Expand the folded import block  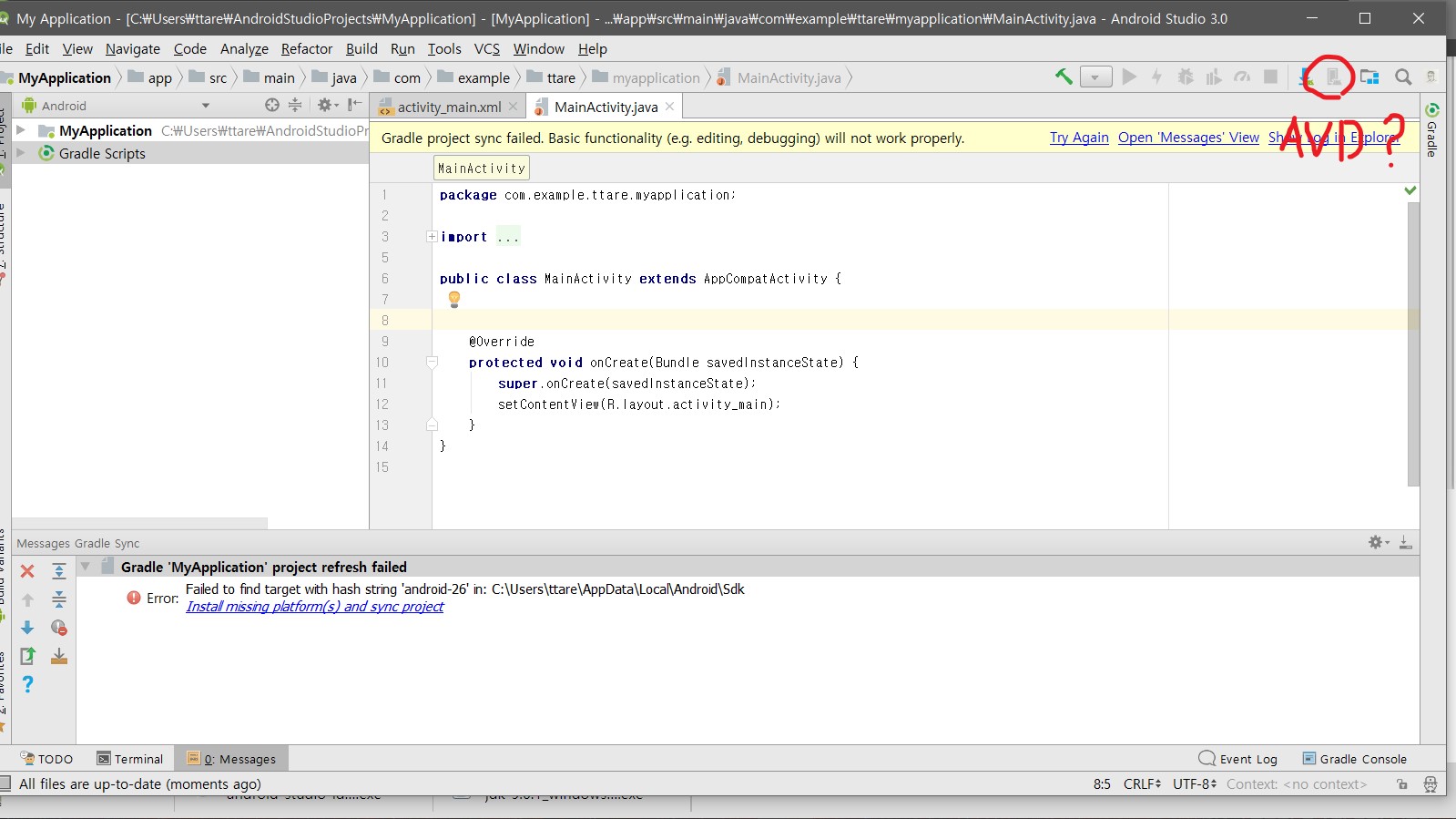432,236
